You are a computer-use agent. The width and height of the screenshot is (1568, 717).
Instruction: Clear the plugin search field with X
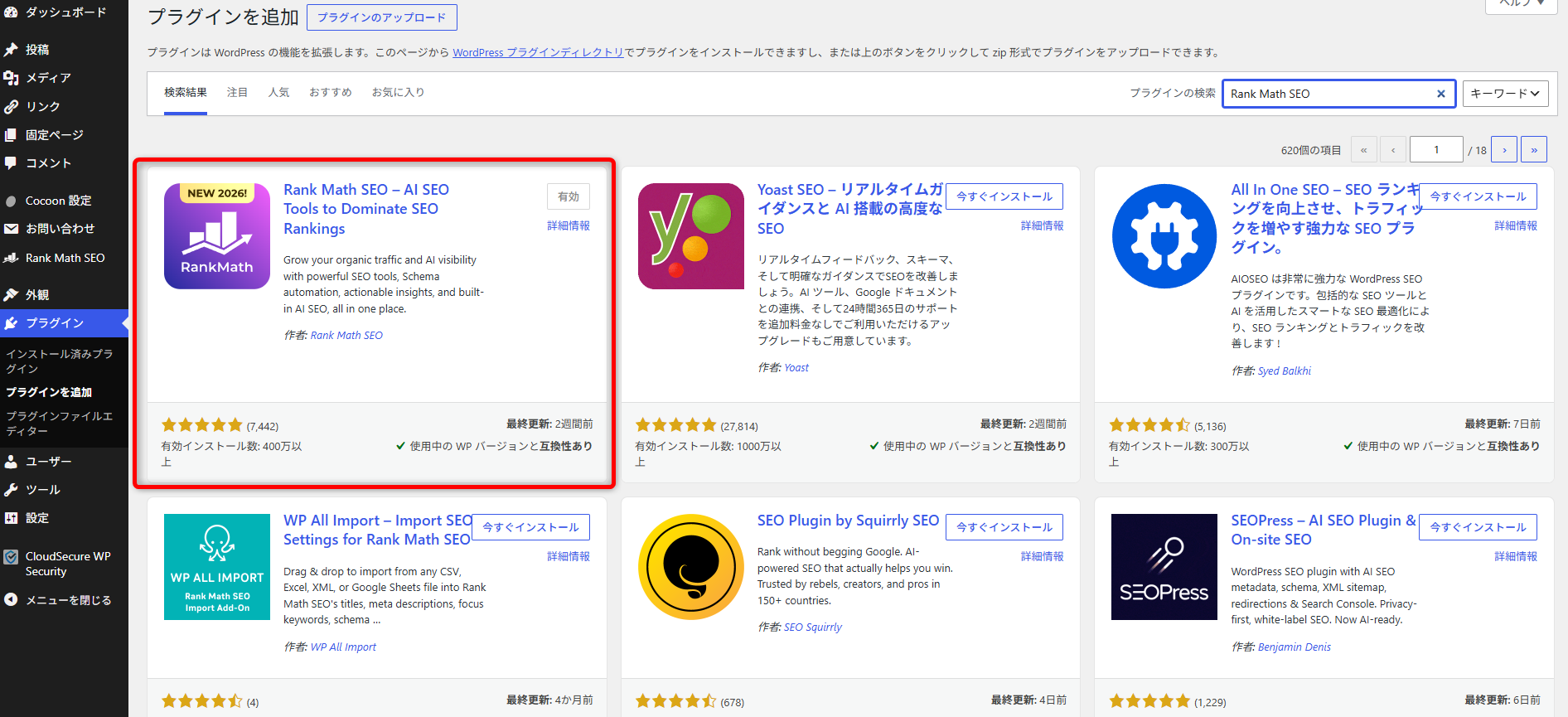tap(1440, 94)
